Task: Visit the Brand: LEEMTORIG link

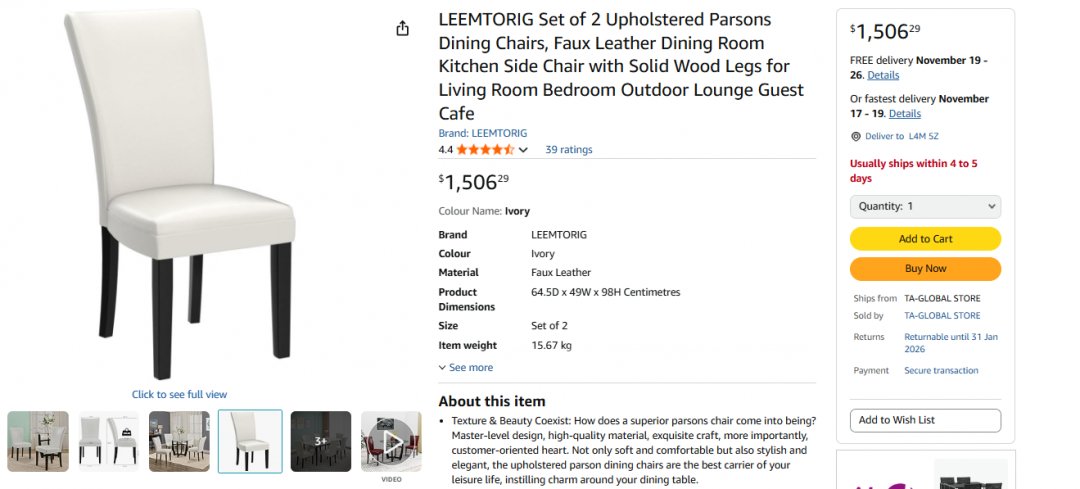Action: 482,133
